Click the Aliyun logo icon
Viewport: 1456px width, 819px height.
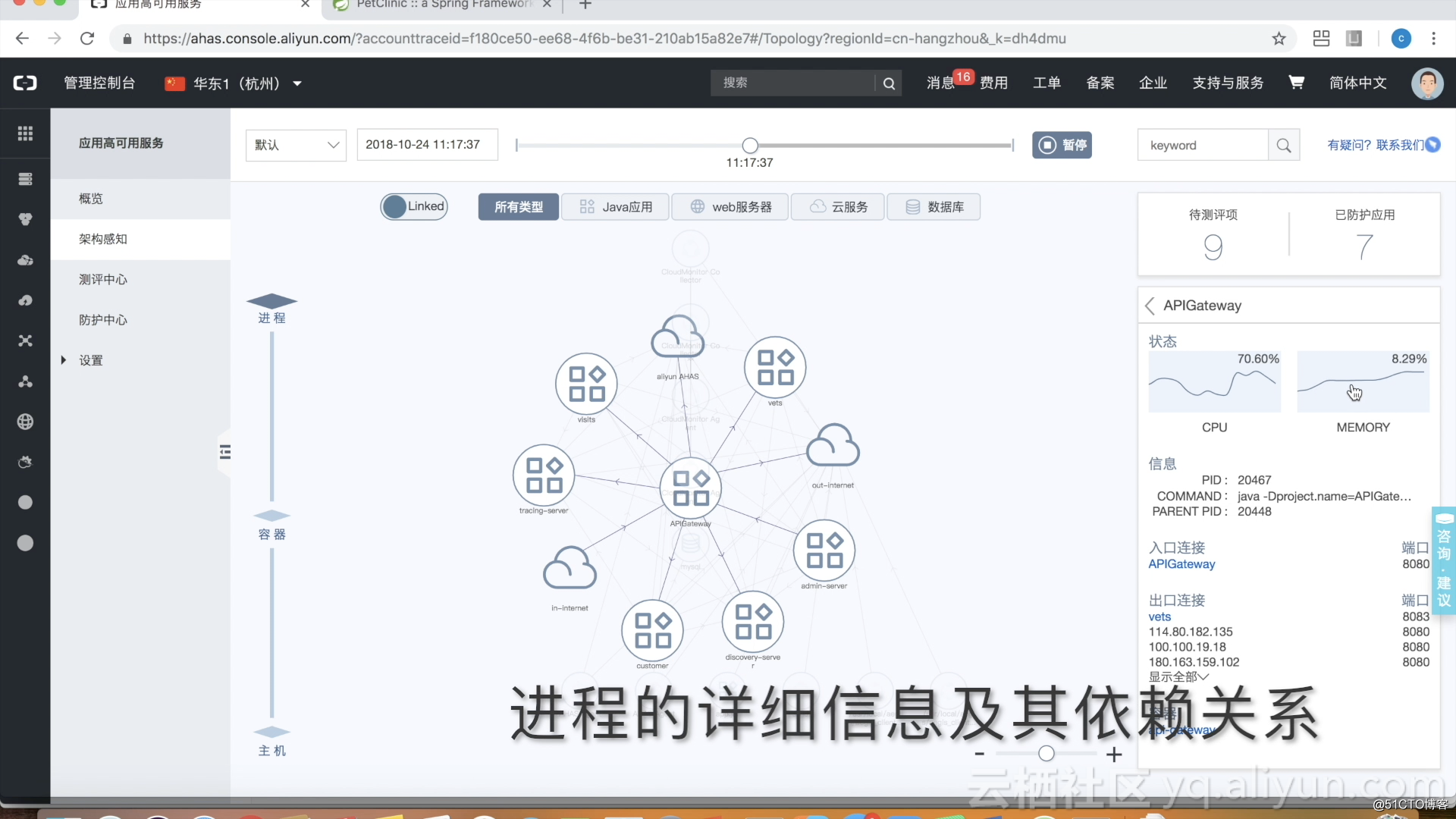25,83
